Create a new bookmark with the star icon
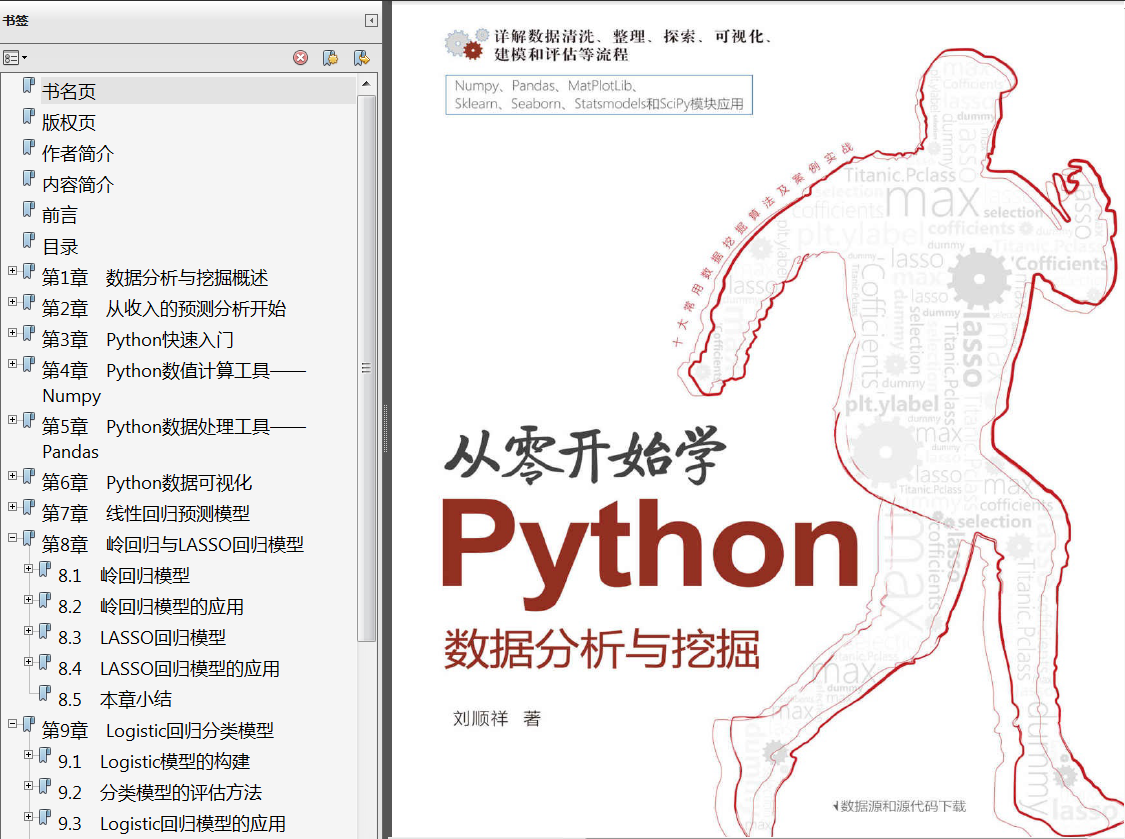The image size is (1125, 839). (330, 58)
